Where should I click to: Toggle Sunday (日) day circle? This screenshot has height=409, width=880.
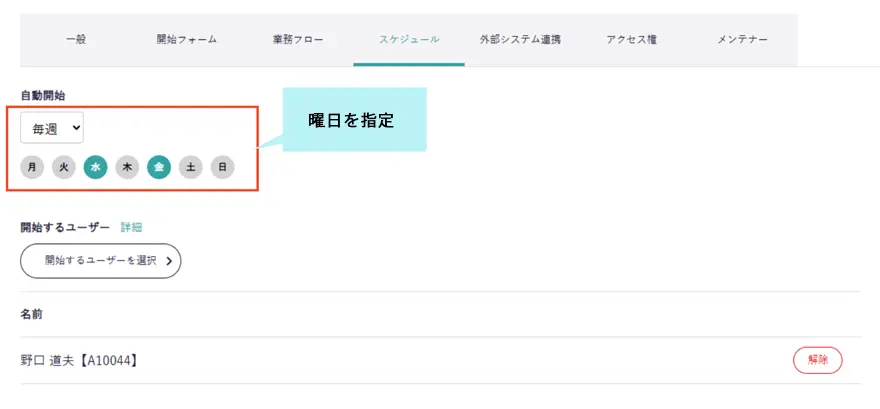pos(222,167)
